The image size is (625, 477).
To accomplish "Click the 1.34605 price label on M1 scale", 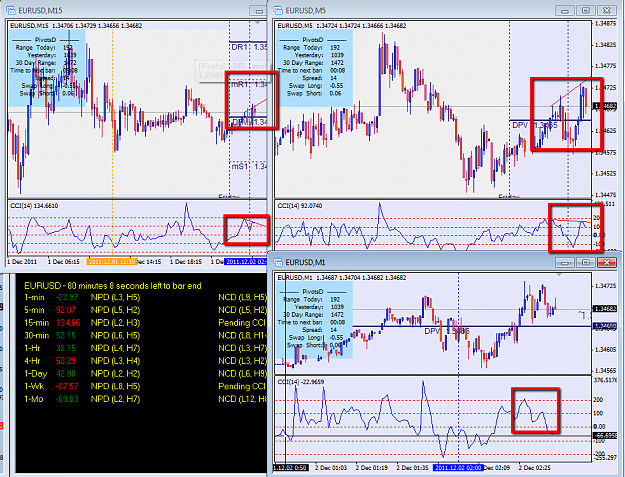I will [x=605, y=349].
